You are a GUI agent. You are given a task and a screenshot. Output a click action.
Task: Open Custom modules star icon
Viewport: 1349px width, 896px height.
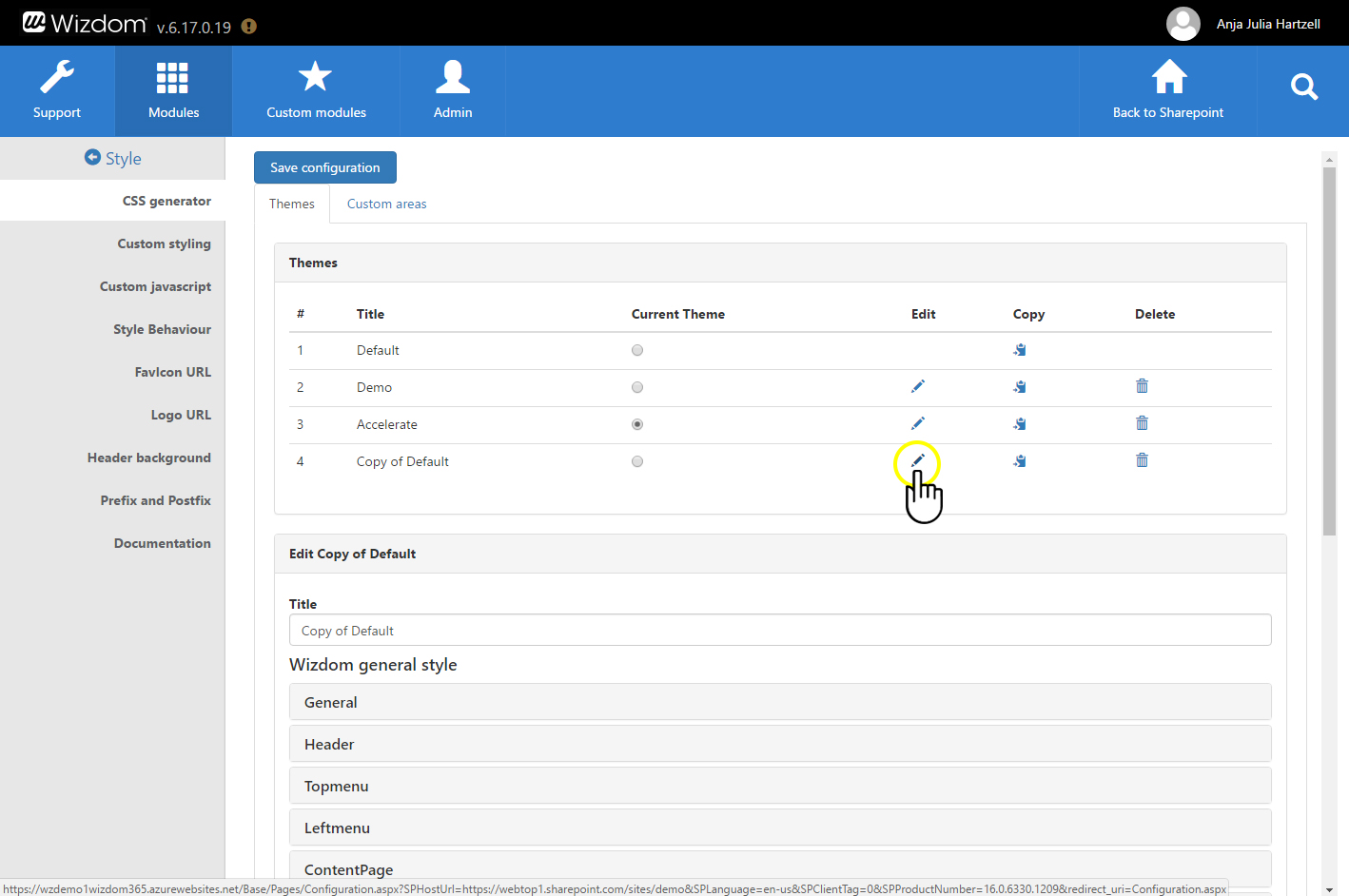[315, 77]
